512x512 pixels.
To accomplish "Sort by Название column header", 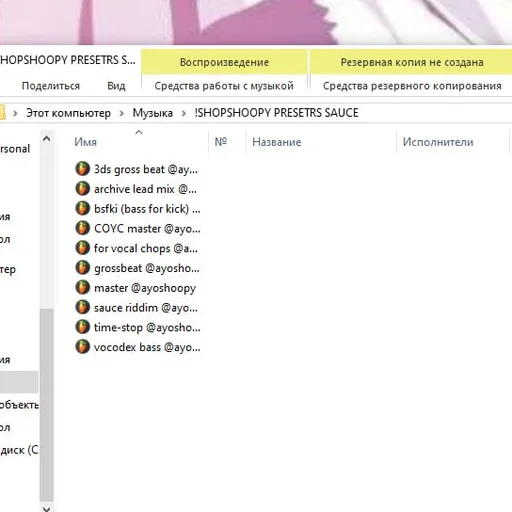I will [277, 142].
